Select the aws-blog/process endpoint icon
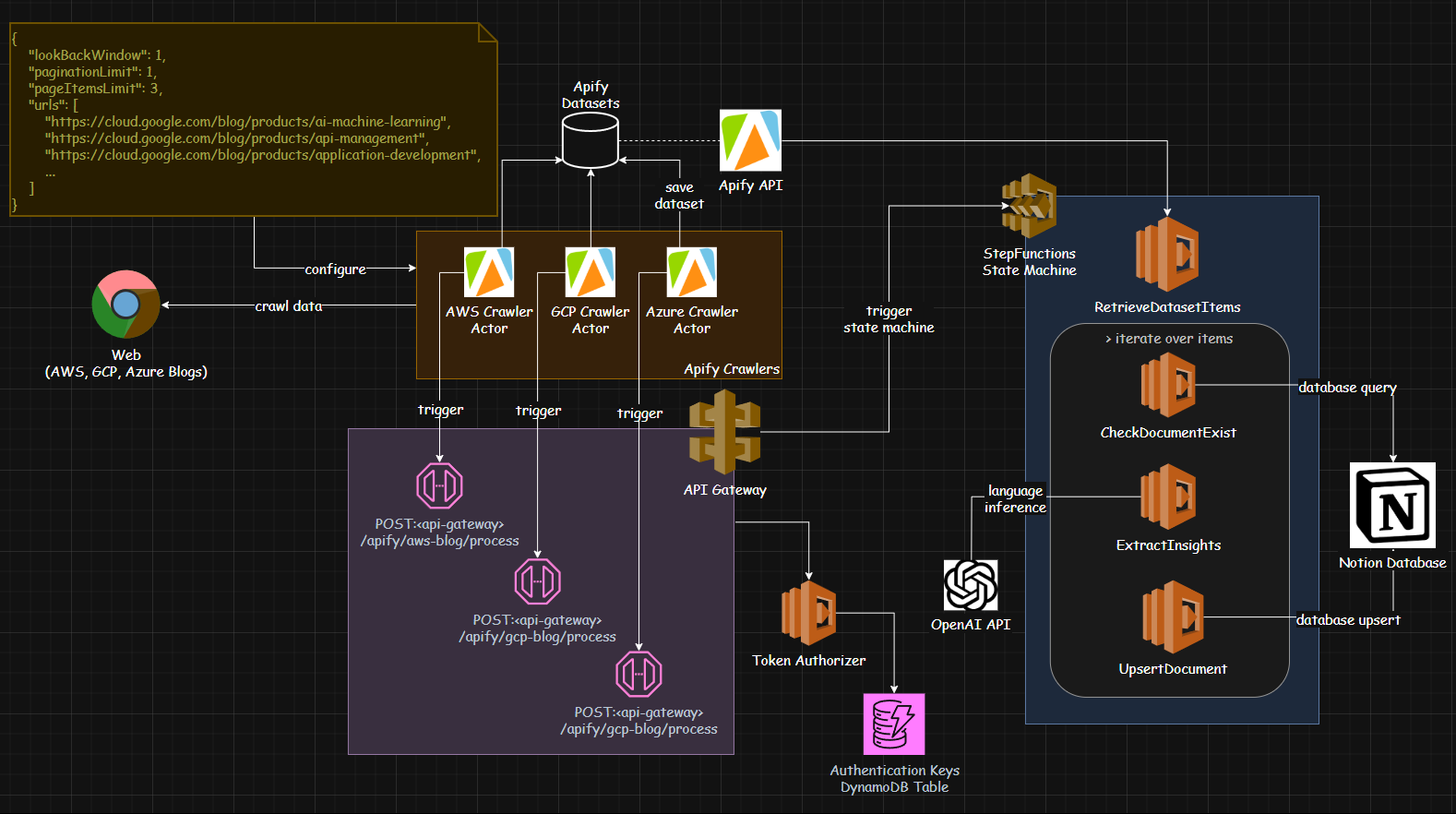Screen dimensions: 1456x814 439,485
